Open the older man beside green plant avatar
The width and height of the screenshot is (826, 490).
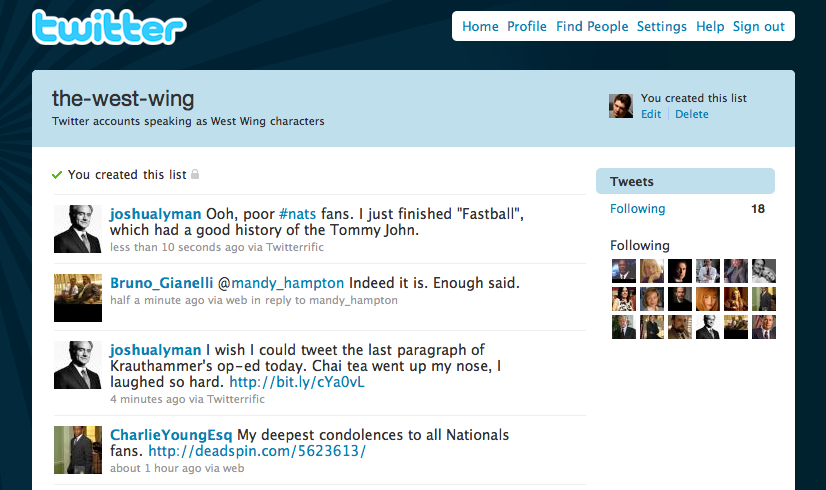click(x=624, y=327)
